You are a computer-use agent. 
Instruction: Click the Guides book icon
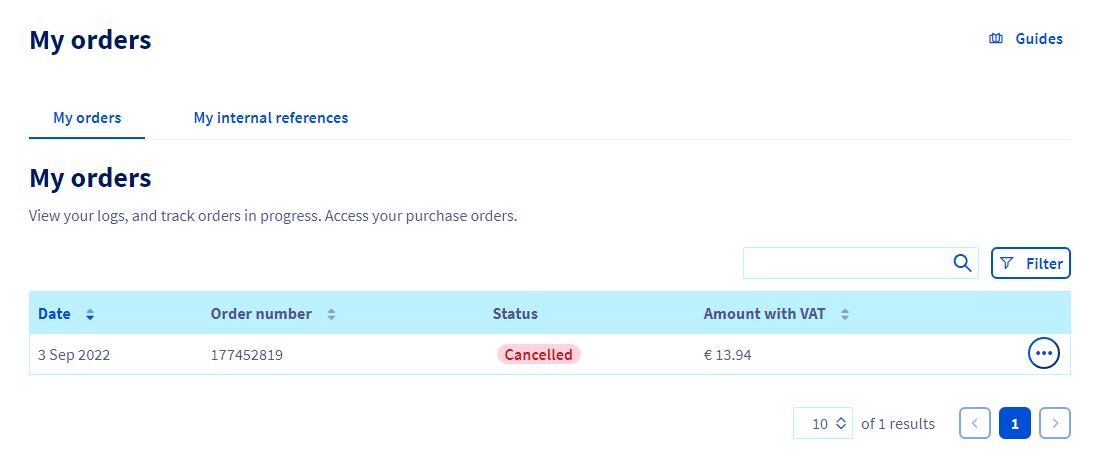coord(995,39)
